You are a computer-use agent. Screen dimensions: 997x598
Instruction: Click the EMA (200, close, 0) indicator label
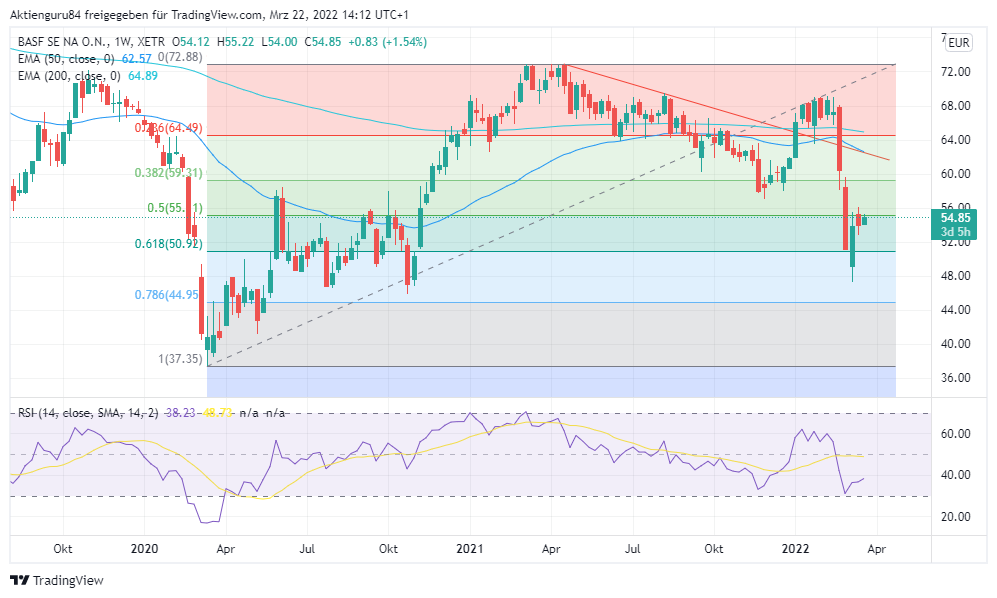pos(69,76)
